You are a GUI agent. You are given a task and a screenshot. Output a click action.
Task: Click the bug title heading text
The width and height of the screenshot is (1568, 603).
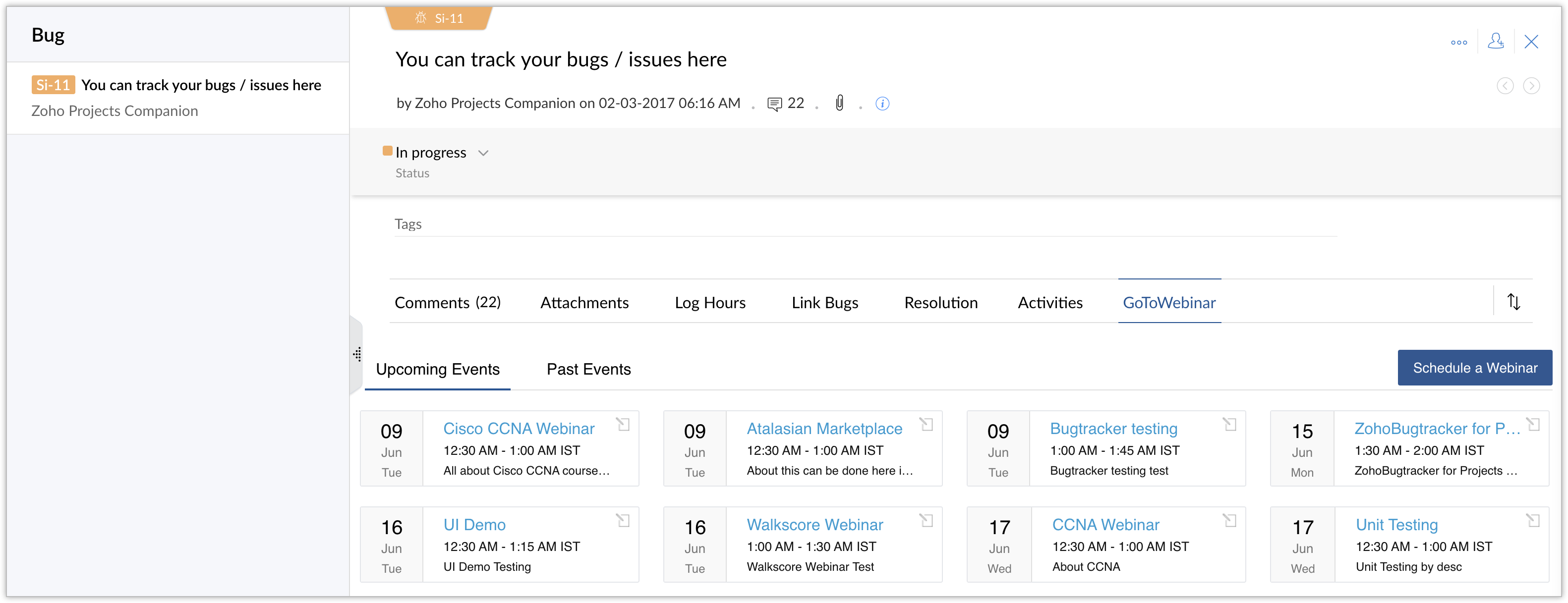point(561,59)
